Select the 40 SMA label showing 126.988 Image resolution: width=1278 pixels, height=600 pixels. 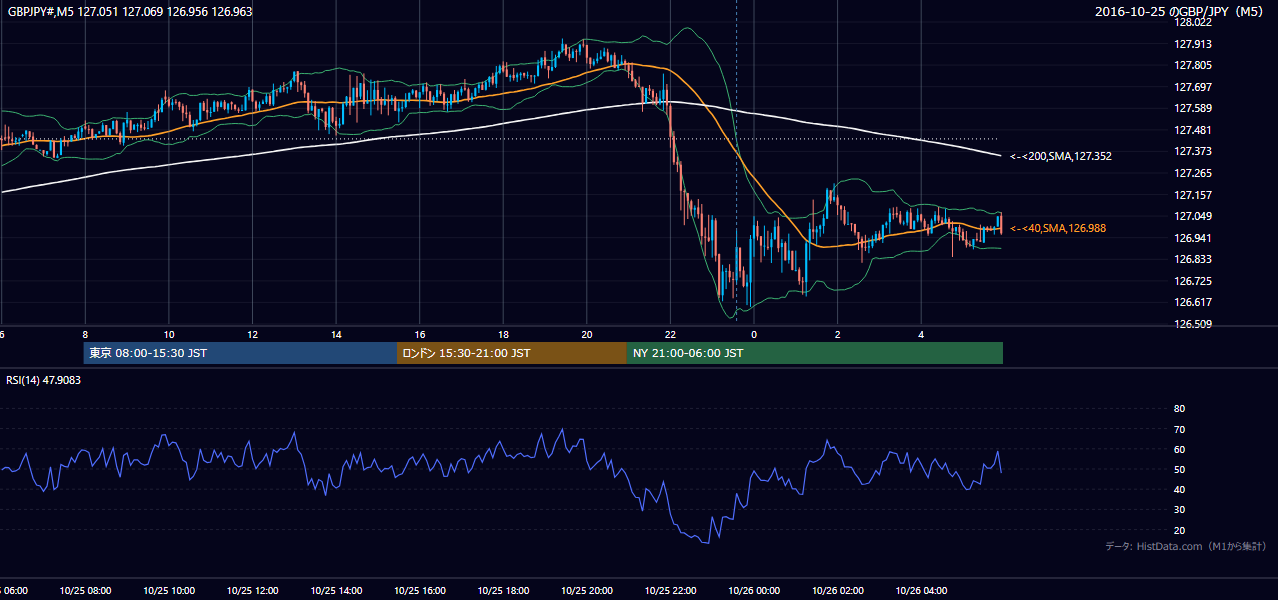pos(1058,228)
